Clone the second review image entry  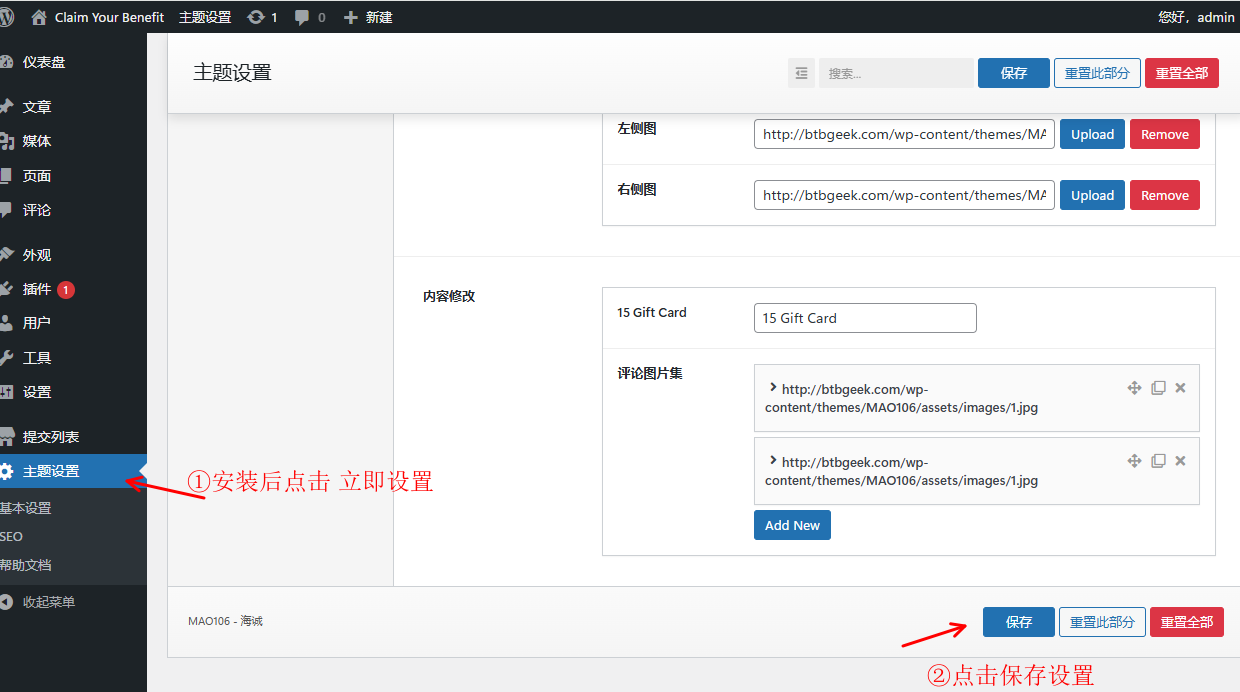(1158, 461)
